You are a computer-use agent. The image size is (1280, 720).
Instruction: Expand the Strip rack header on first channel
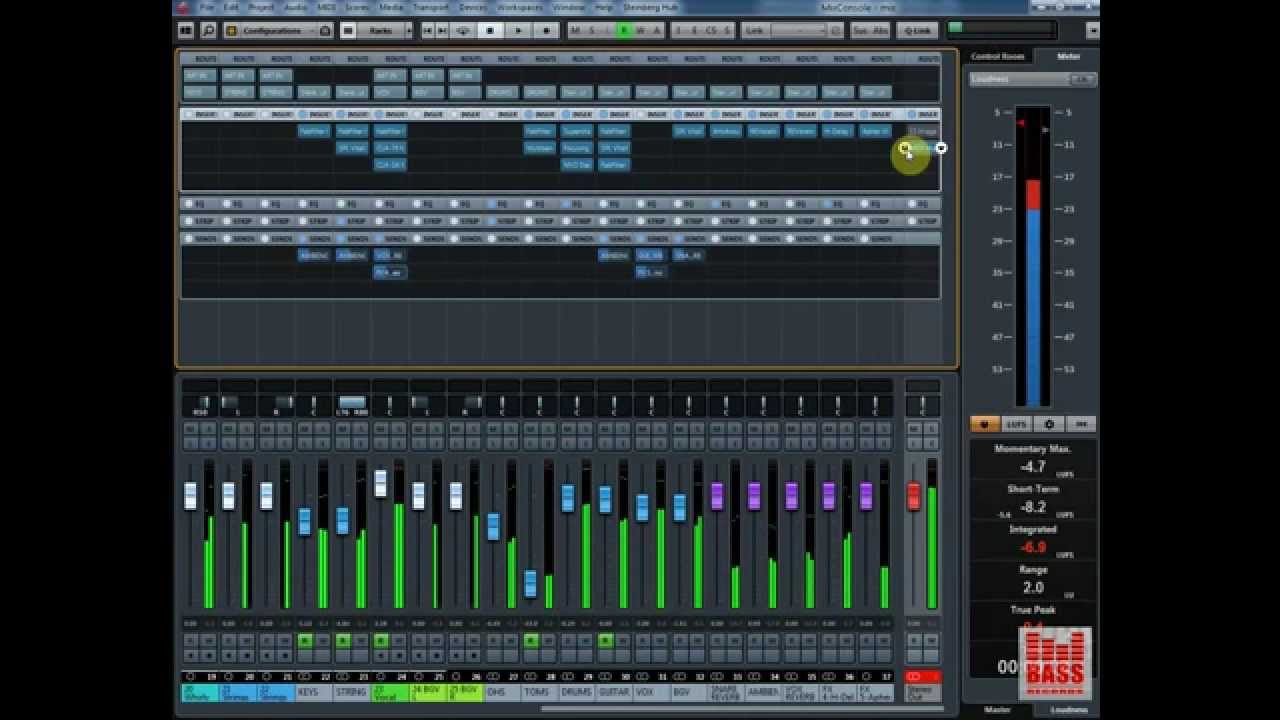(x=200, y=221)
